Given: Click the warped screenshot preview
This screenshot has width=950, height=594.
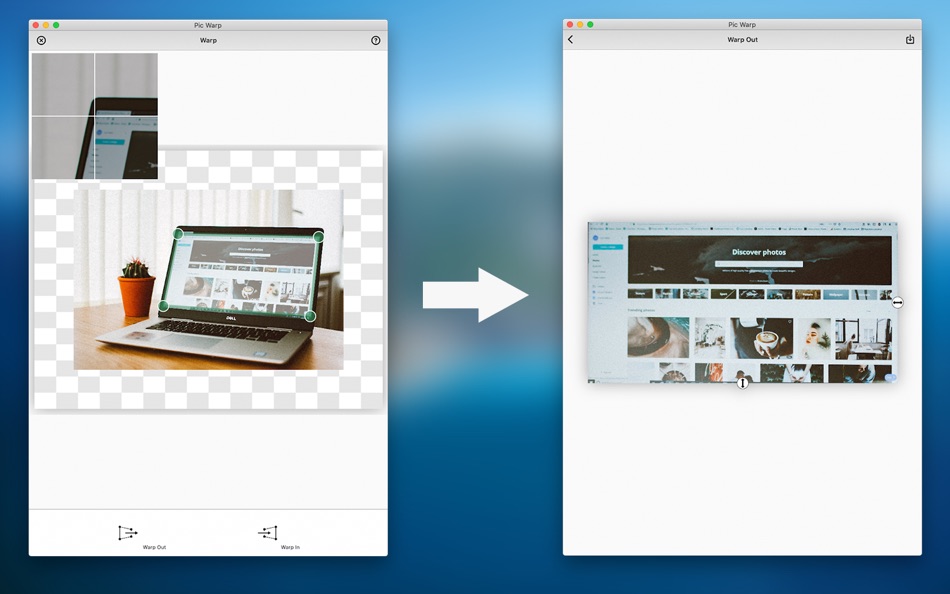Looking at the screenshot, I should (740, 300).
